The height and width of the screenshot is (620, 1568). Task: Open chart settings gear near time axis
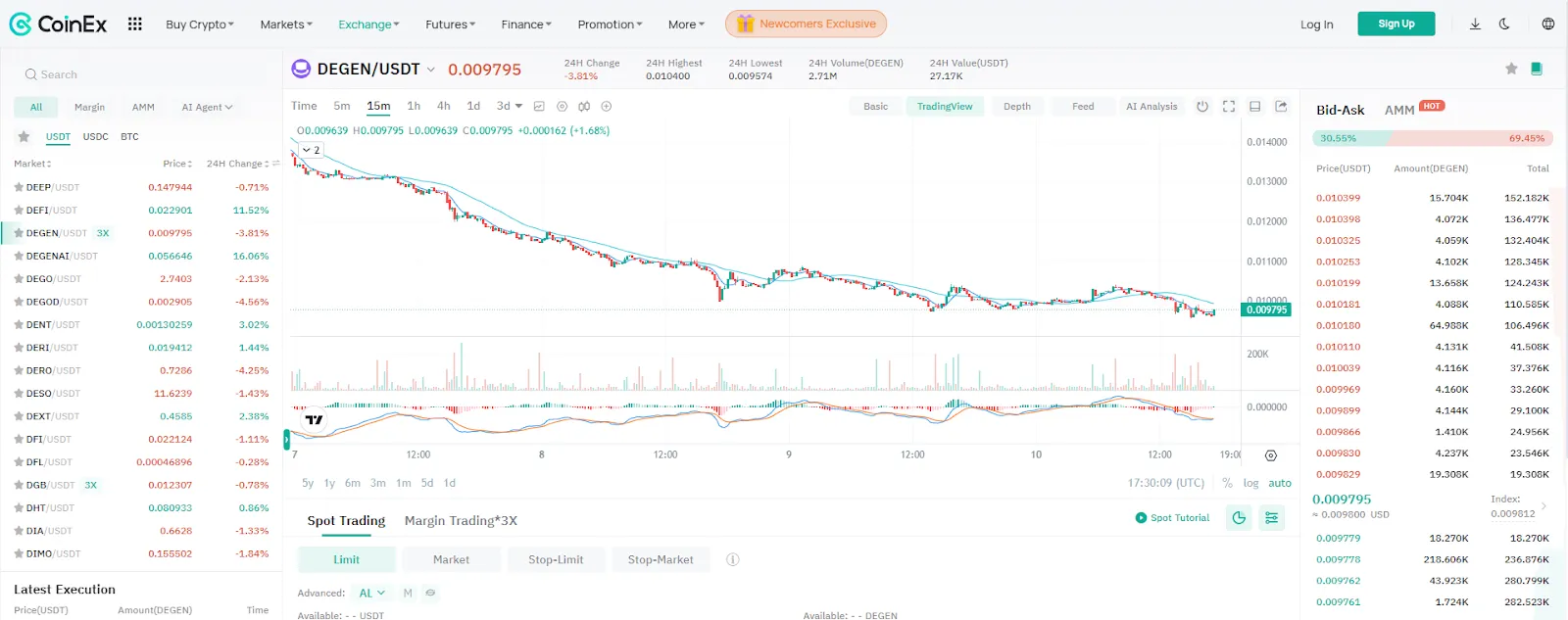1271,455
